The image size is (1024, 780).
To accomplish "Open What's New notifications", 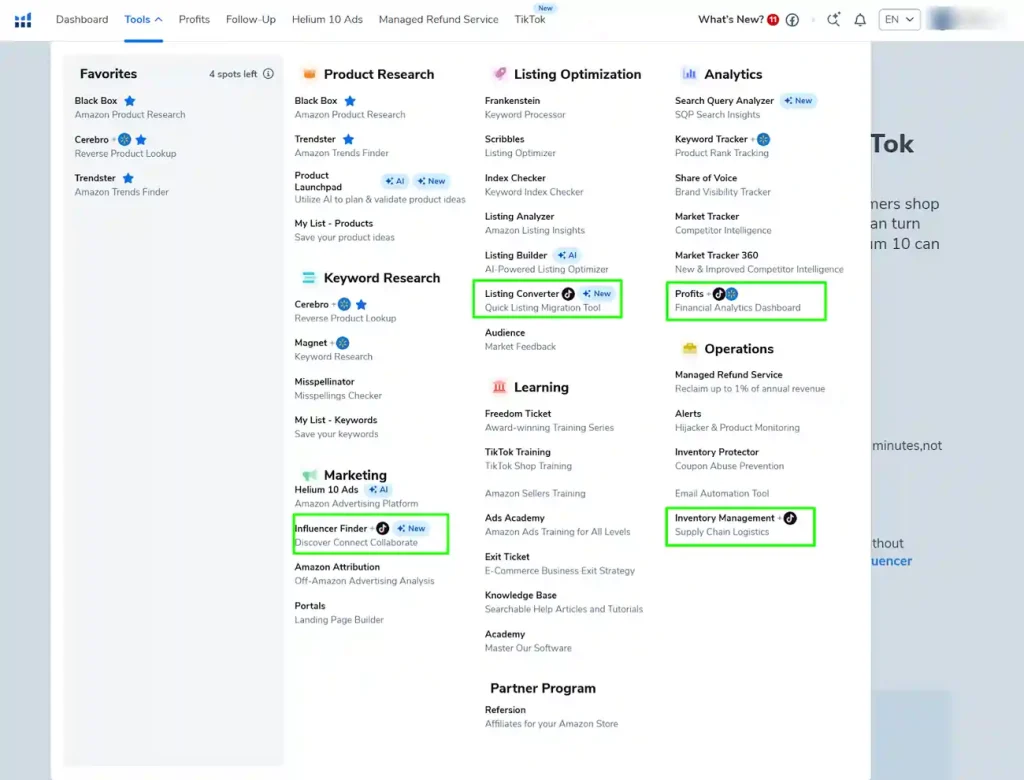I will [x=738, y=20].
